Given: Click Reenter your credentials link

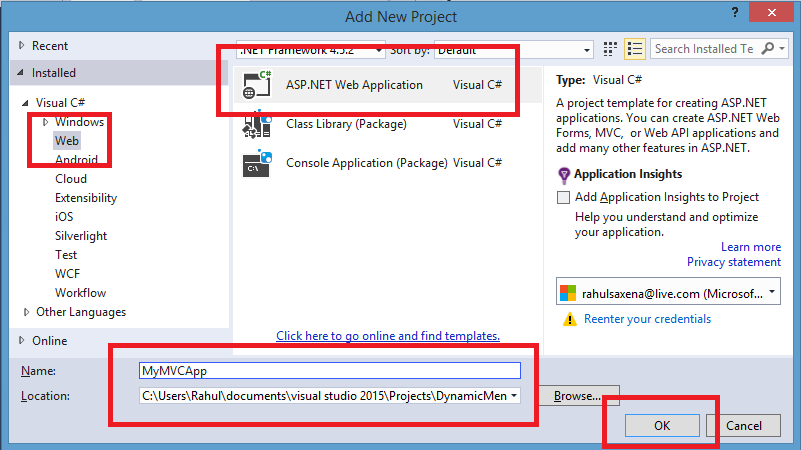Looking at the screenshot, I should 647,319.
